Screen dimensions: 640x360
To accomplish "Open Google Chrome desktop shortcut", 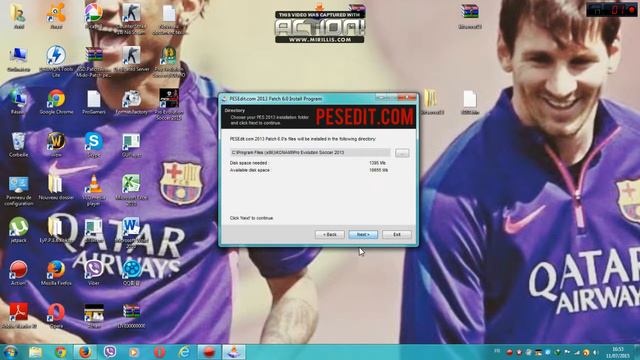I will (56, 102).
